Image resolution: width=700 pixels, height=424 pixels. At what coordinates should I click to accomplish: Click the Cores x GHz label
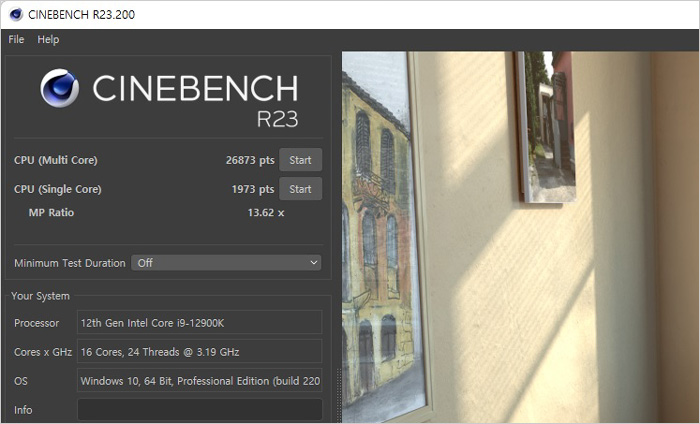pos(43,352)
